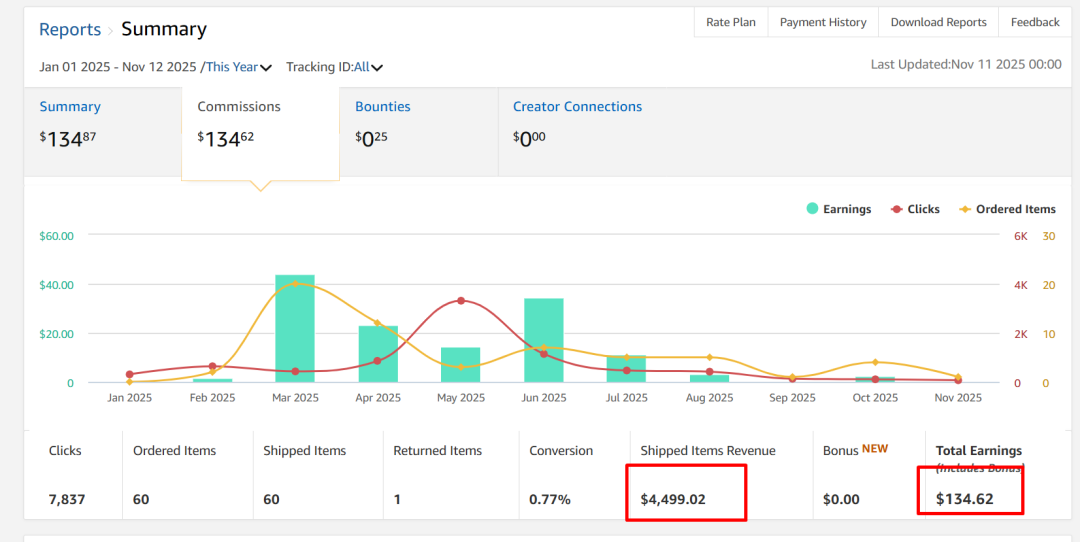
Task: Select the Commissions tab
Action: (260, 133)
